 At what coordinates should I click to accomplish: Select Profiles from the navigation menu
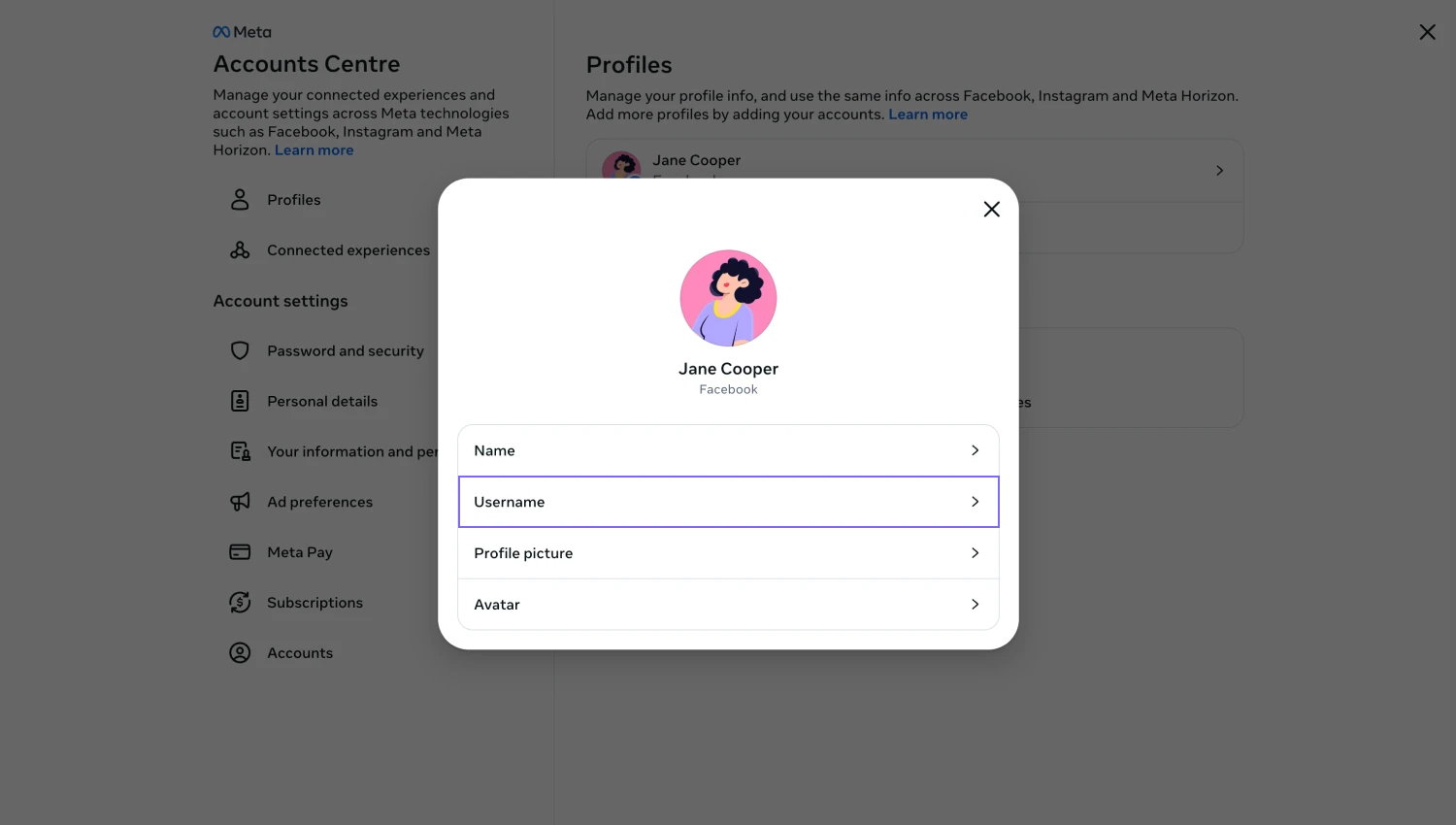point(293,199)
